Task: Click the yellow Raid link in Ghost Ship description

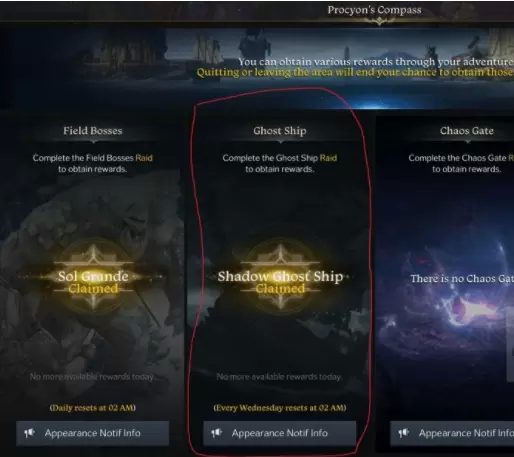Action: click(x=328, y=158)
